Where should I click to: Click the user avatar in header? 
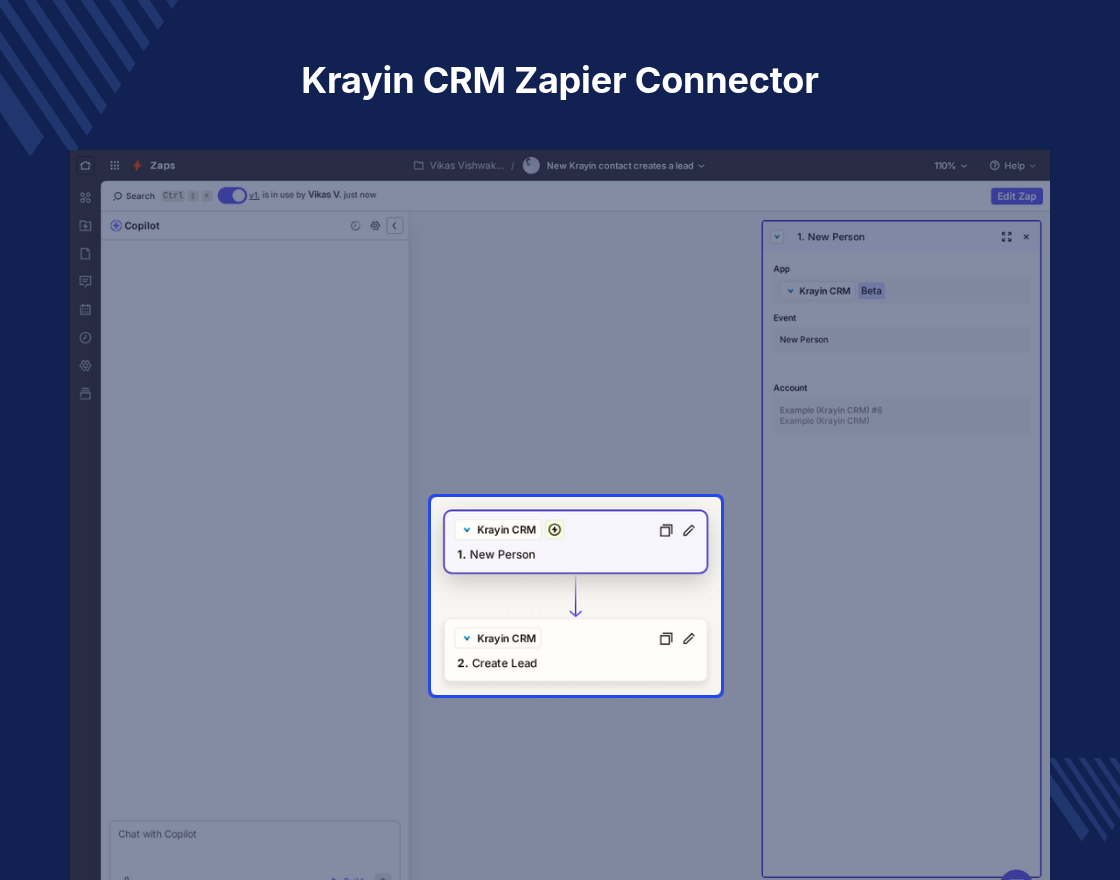point(531,166)
